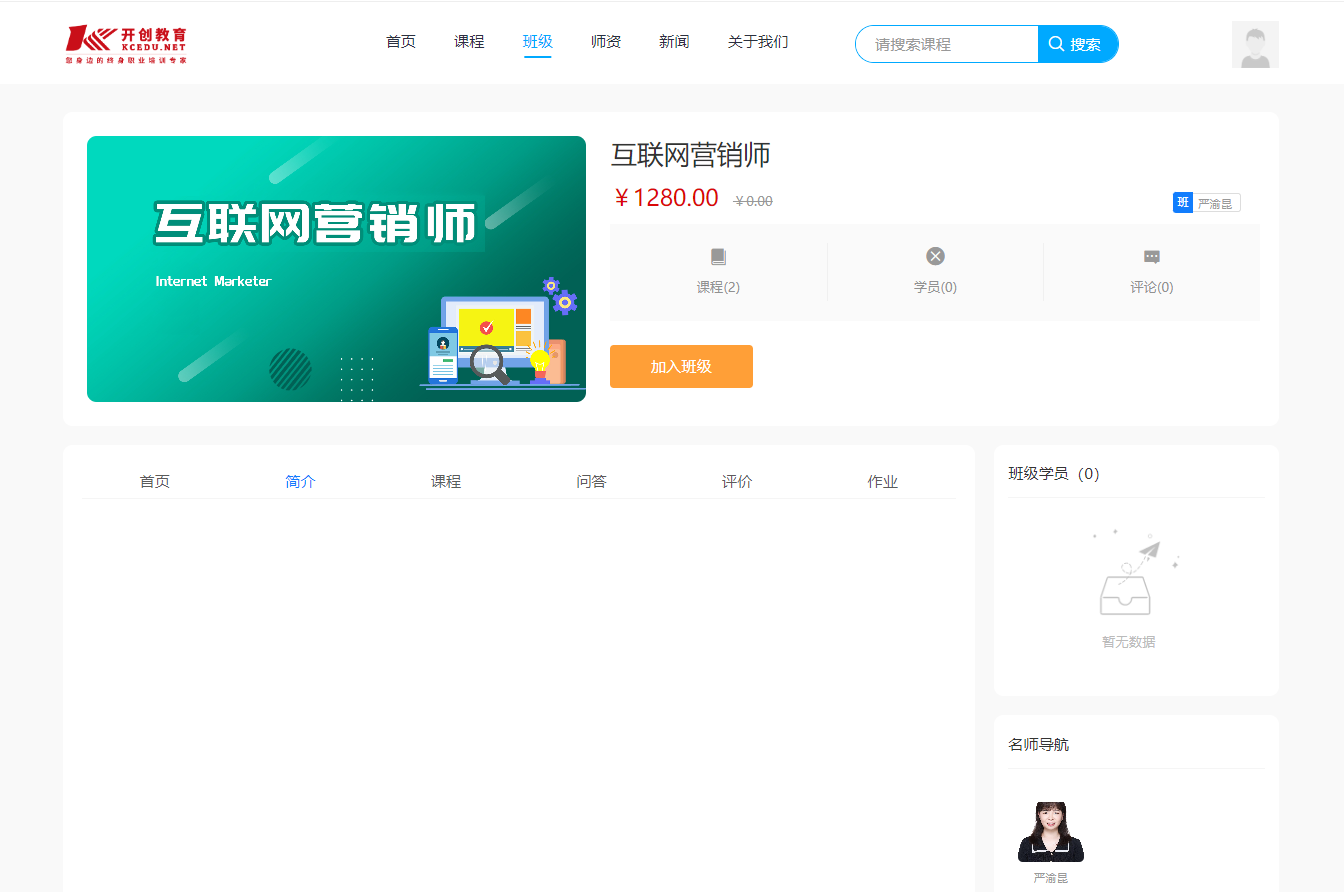1344x892 pixels.
Task: Click the 开创教育 logo
Action: click(126, 45)
